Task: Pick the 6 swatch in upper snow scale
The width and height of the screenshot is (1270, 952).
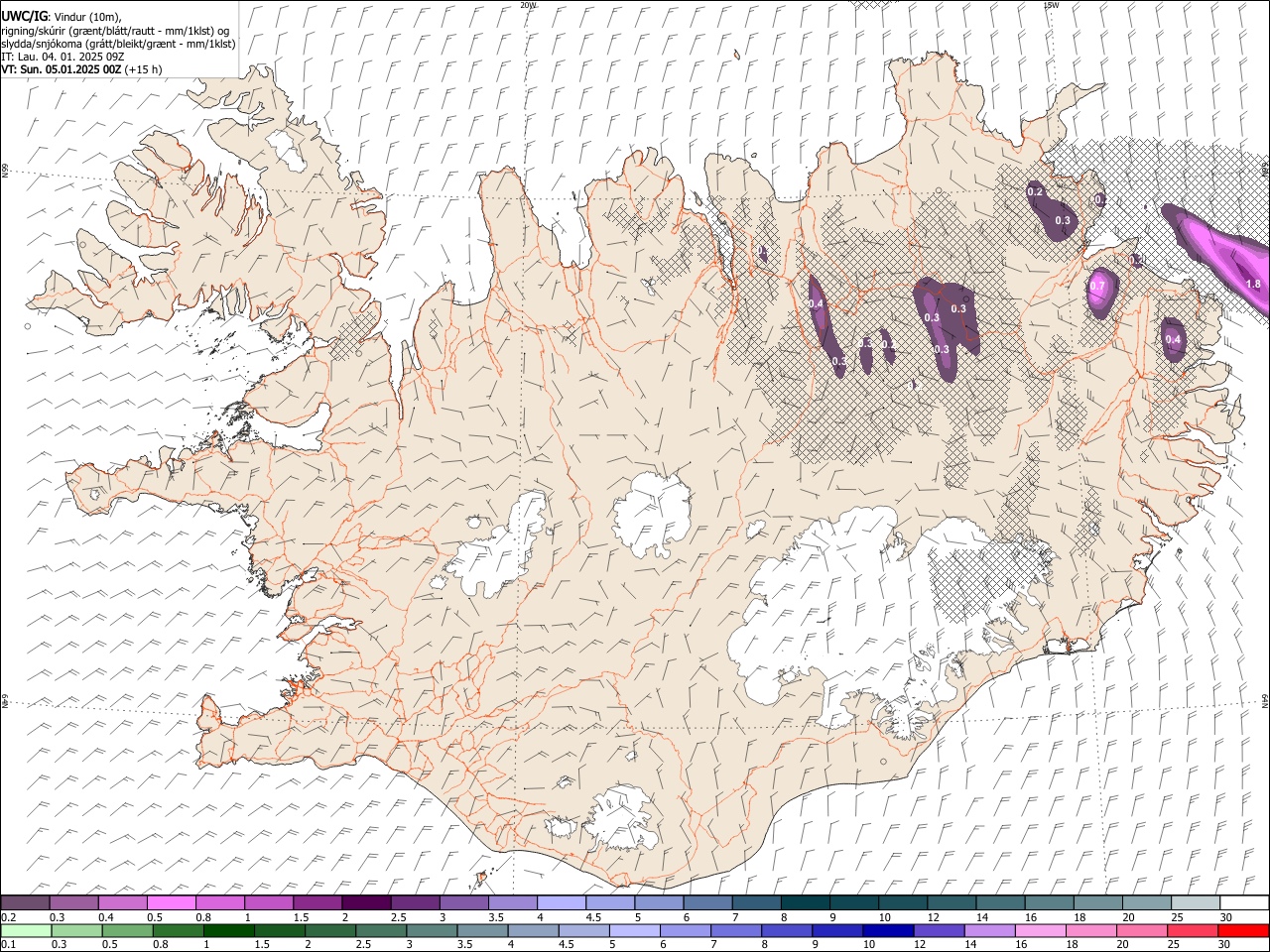Action: pyautogui.click(x=707, y=902)
